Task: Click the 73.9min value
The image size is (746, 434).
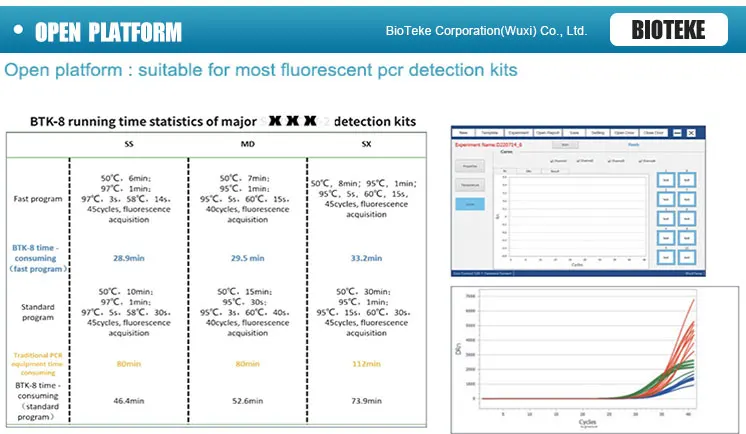Action: 366,401
